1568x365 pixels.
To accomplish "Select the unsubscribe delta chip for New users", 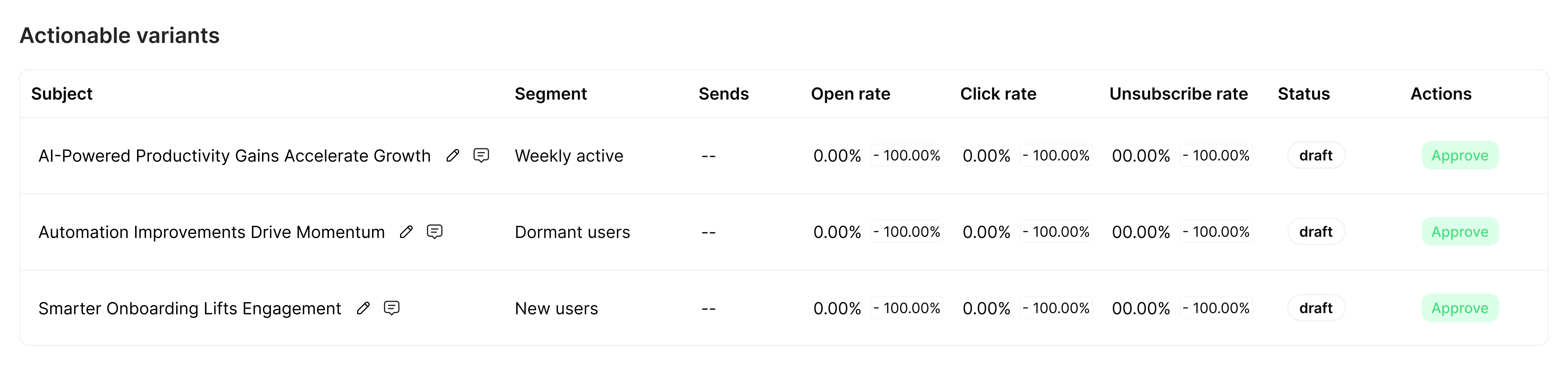I will click(x=1216, y=308).
